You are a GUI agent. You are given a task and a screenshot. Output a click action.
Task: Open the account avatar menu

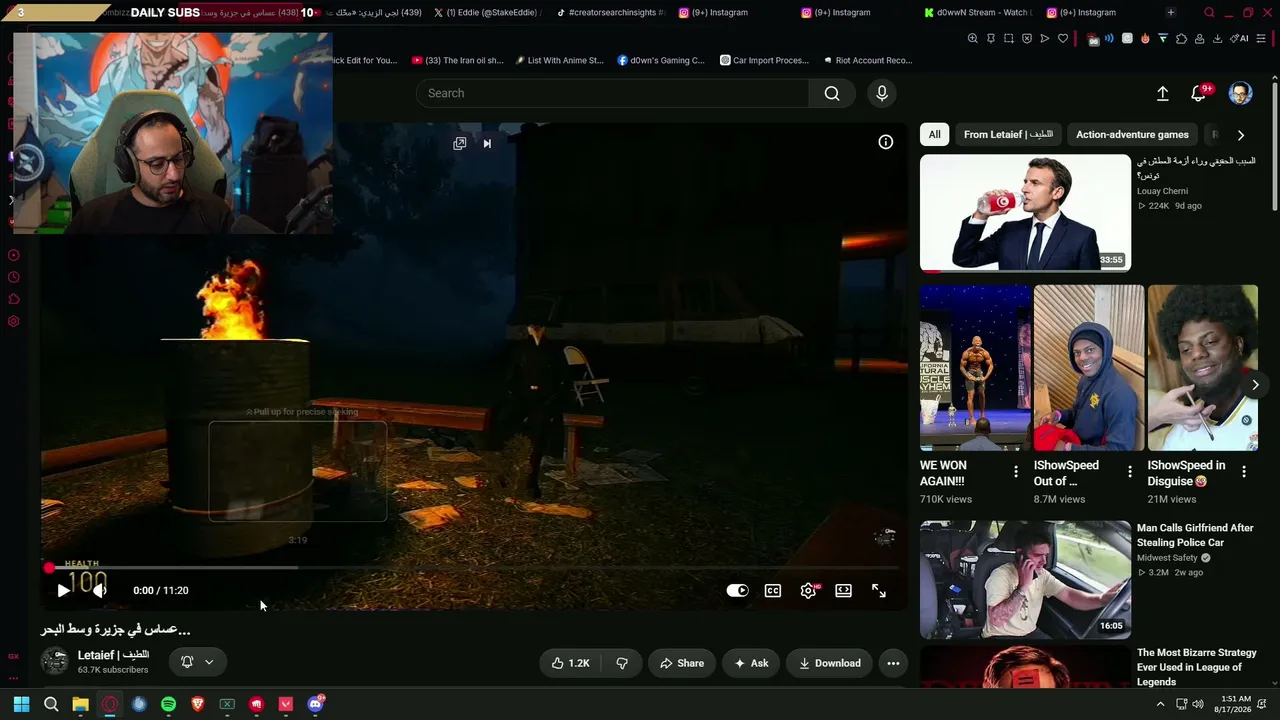1240,93
